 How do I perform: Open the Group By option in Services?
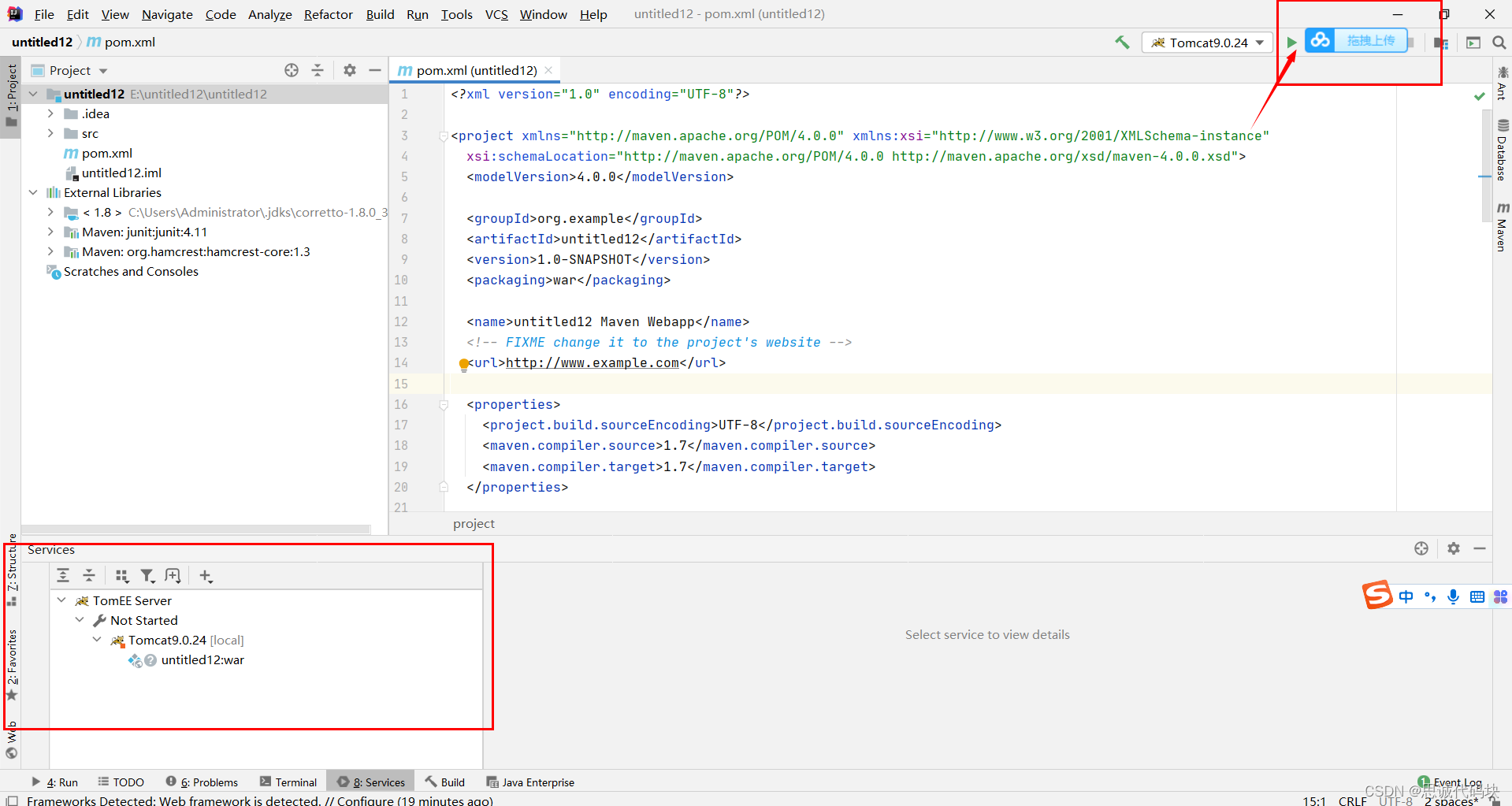pos(122,576)
